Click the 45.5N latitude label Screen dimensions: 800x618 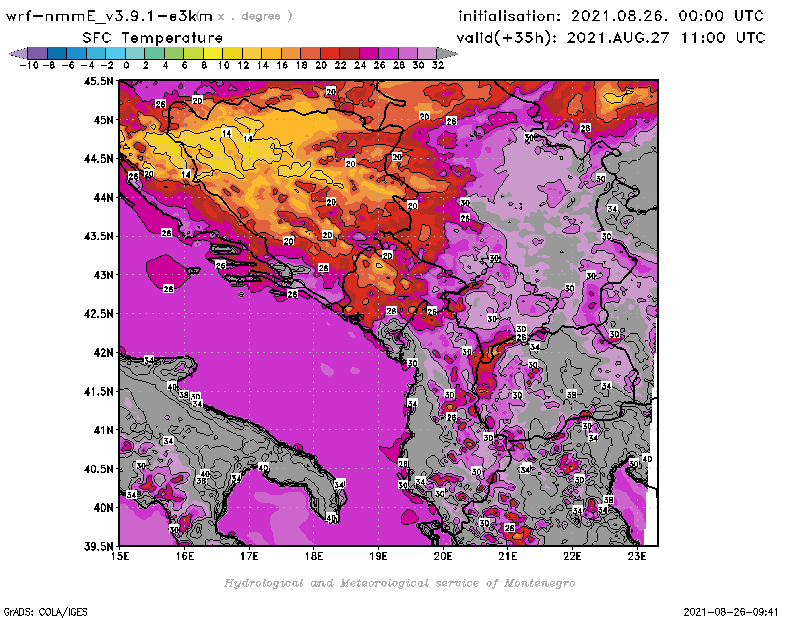98,81
